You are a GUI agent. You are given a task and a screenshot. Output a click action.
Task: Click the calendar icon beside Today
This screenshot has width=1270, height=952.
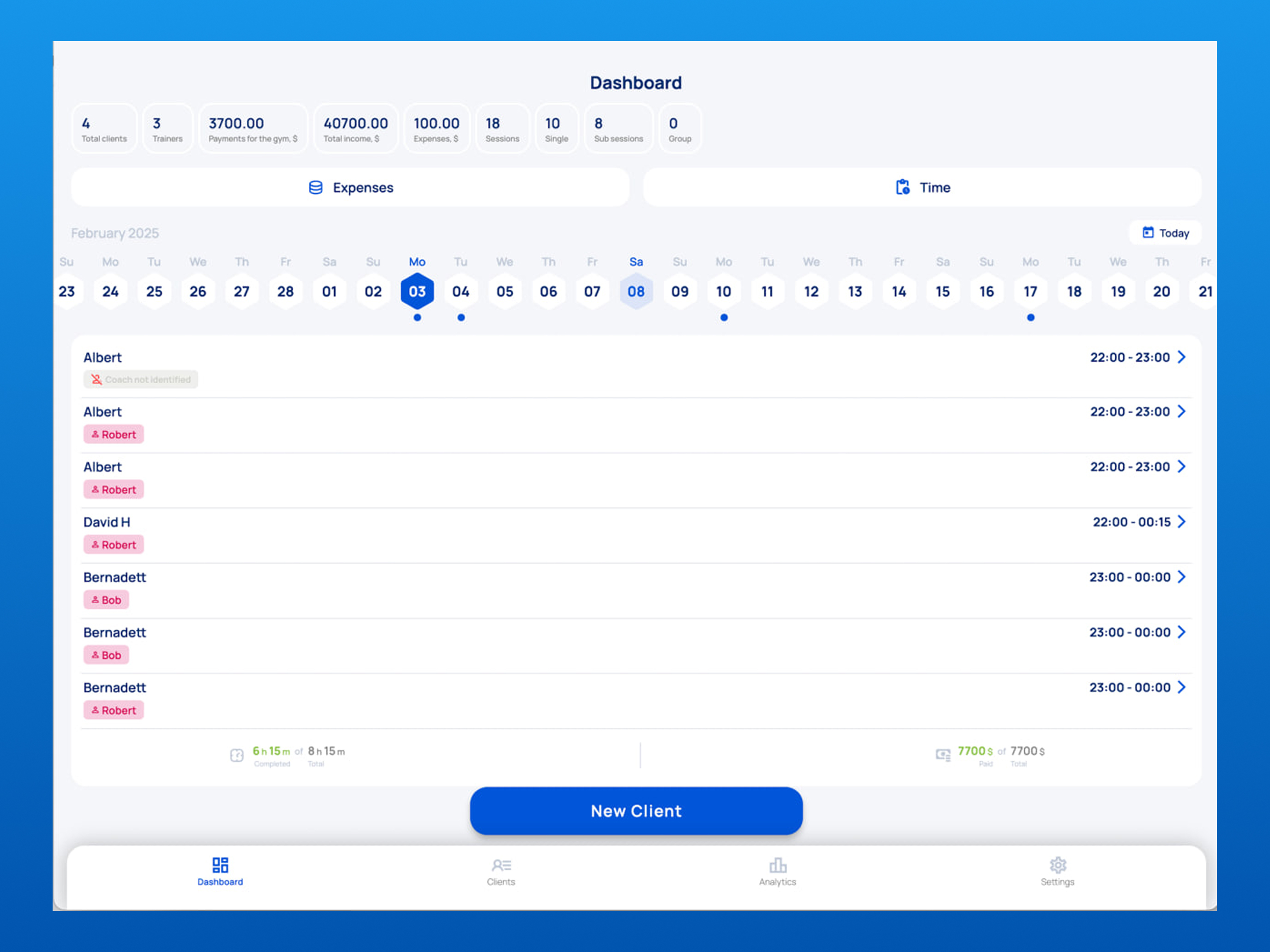pyautogui.click(x=1148, y=232)
